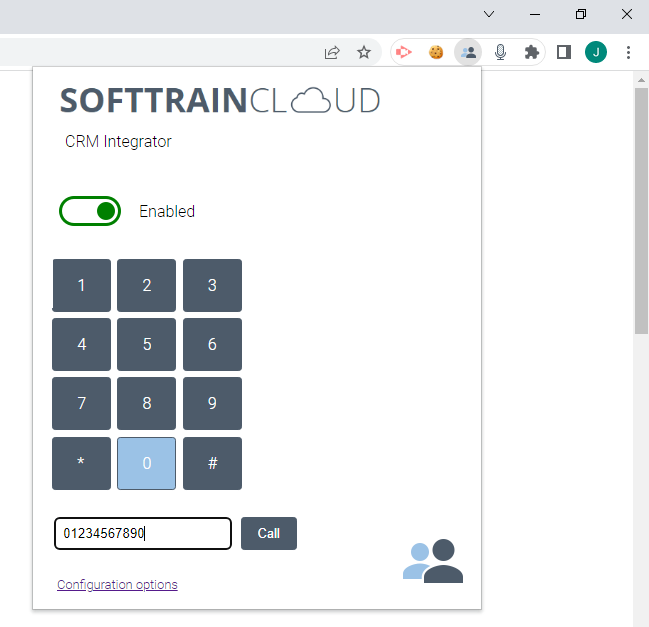Click the SOFTTRAINCLOUD logo
The width and height of the screenshot is (649, 627).
[x=220, y=101]
